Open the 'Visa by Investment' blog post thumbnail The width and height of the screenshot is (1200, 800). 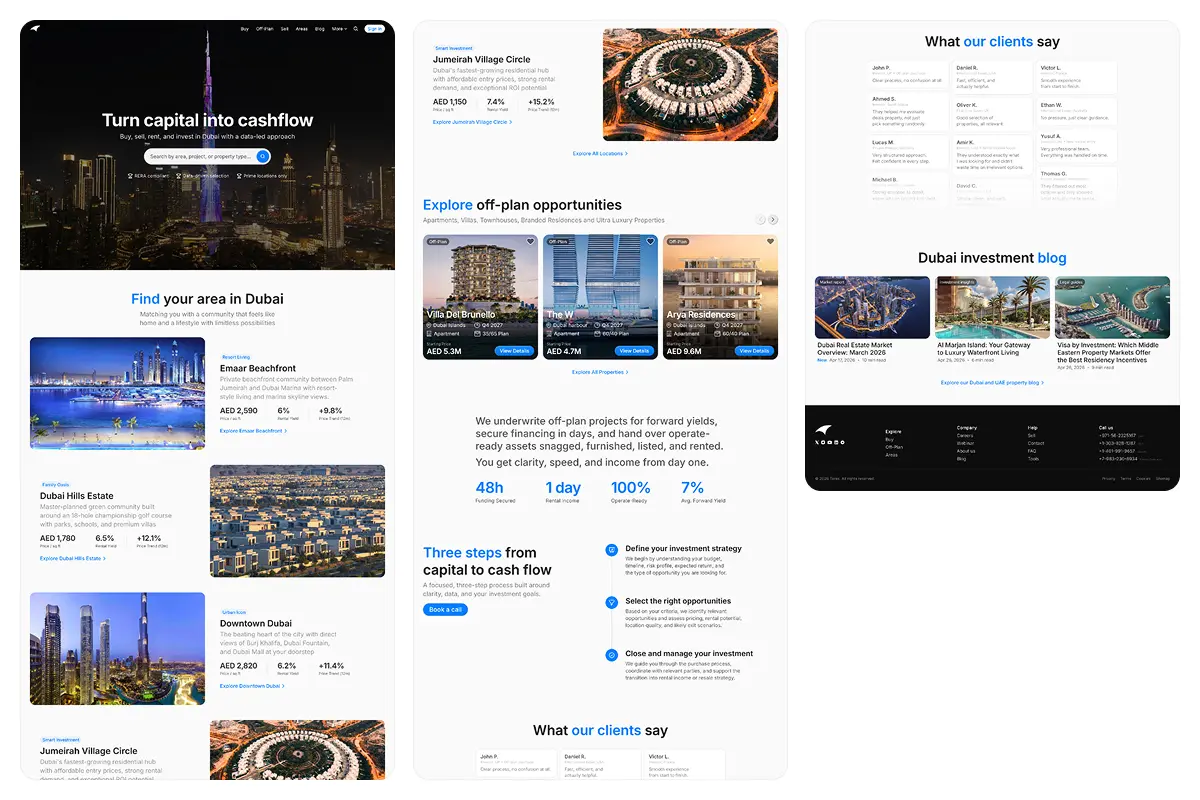pyautogui.click(x=1112, y=307)
